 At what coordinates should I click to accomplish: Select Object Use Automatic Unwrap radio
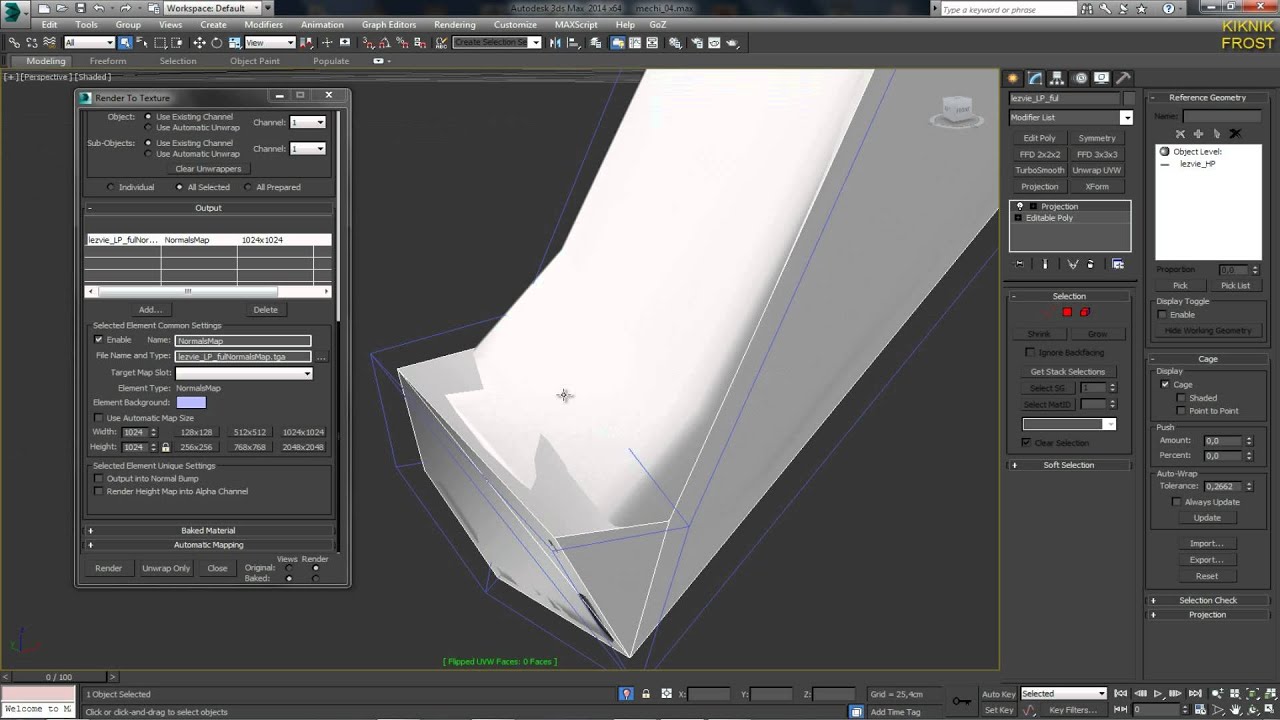[149, 128]
